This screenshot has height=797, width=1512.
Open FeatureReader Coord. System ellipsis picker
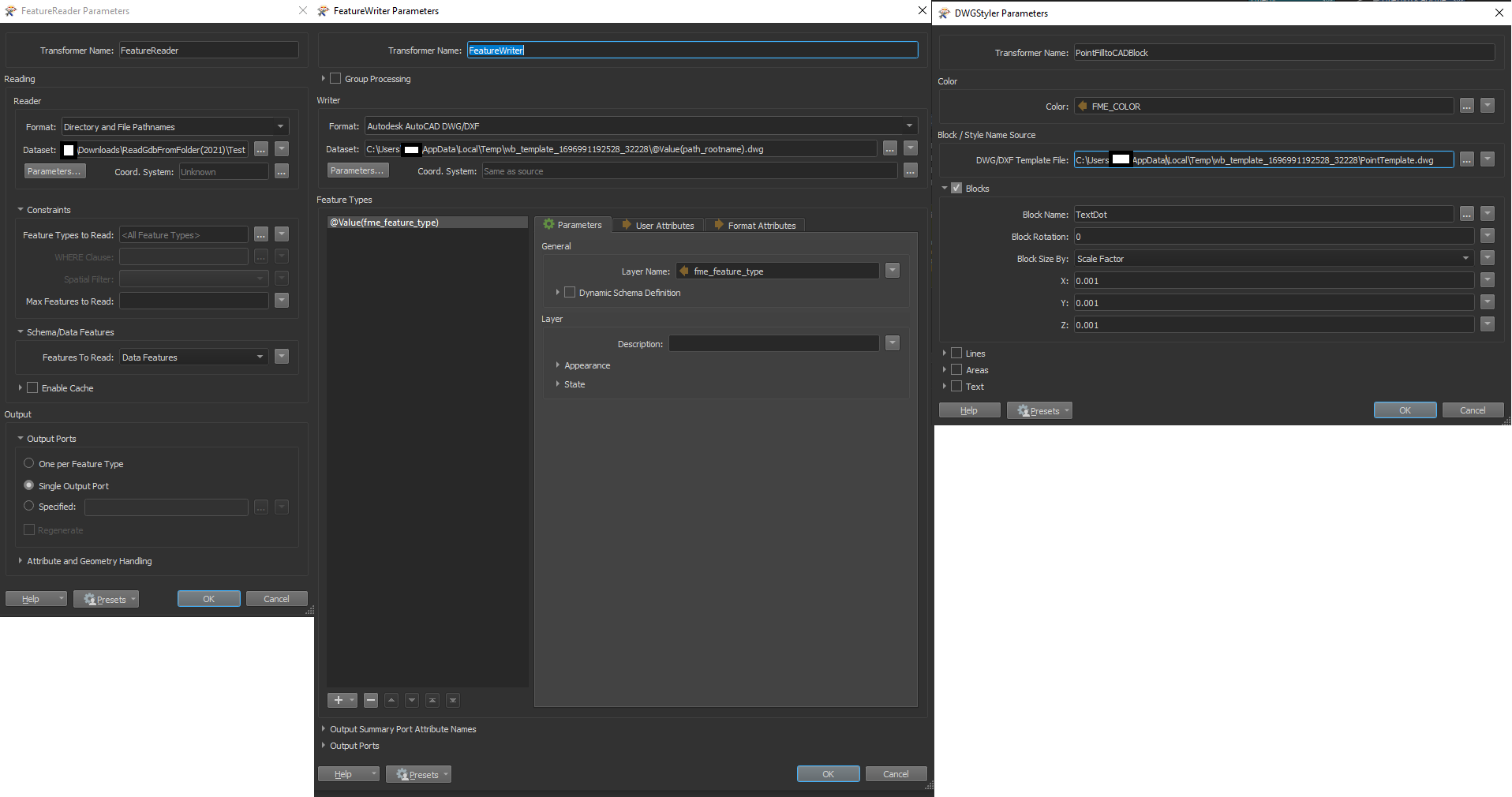click(282, 171)
